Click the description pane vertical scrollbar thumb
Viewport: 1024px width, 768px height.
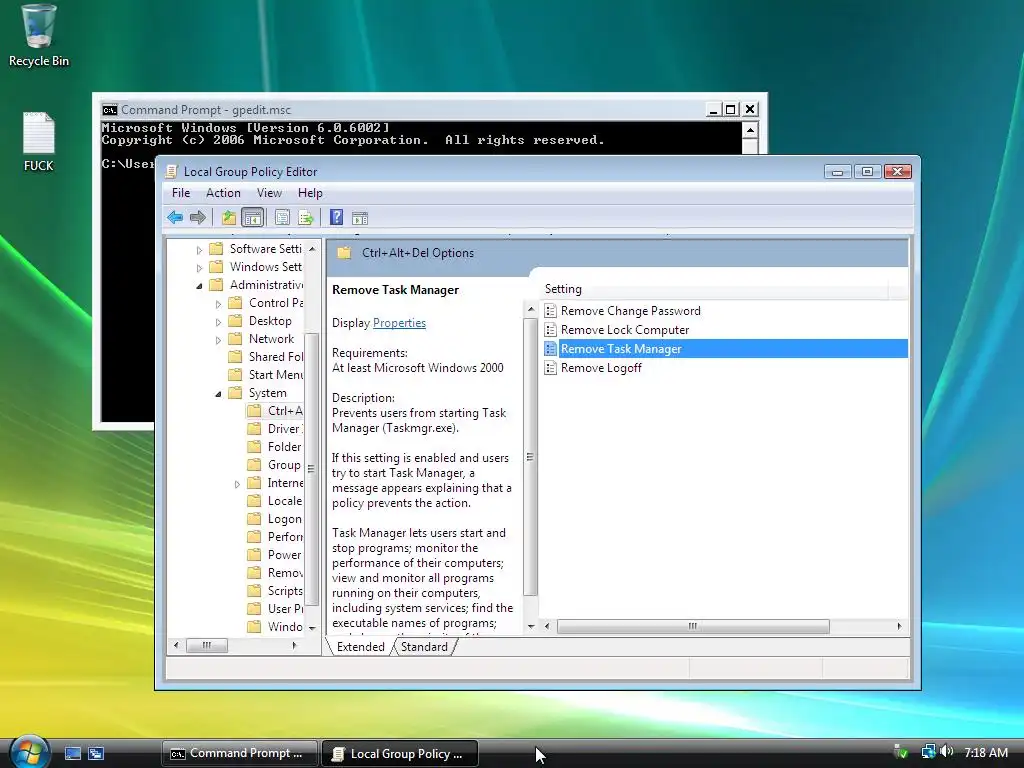[530, 456]
